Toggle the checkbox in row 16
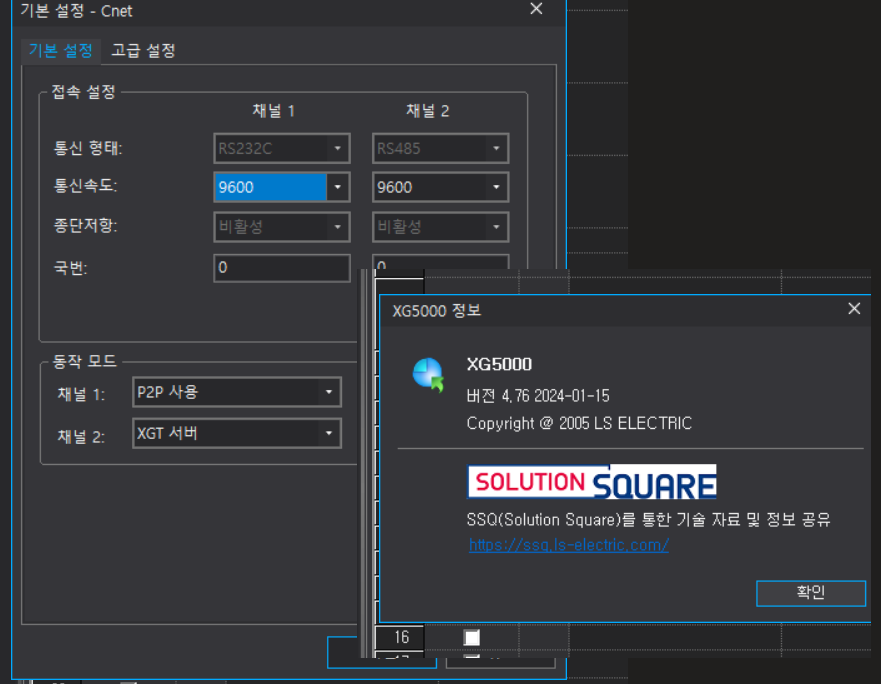881x684 pixels. pos(470,637)
